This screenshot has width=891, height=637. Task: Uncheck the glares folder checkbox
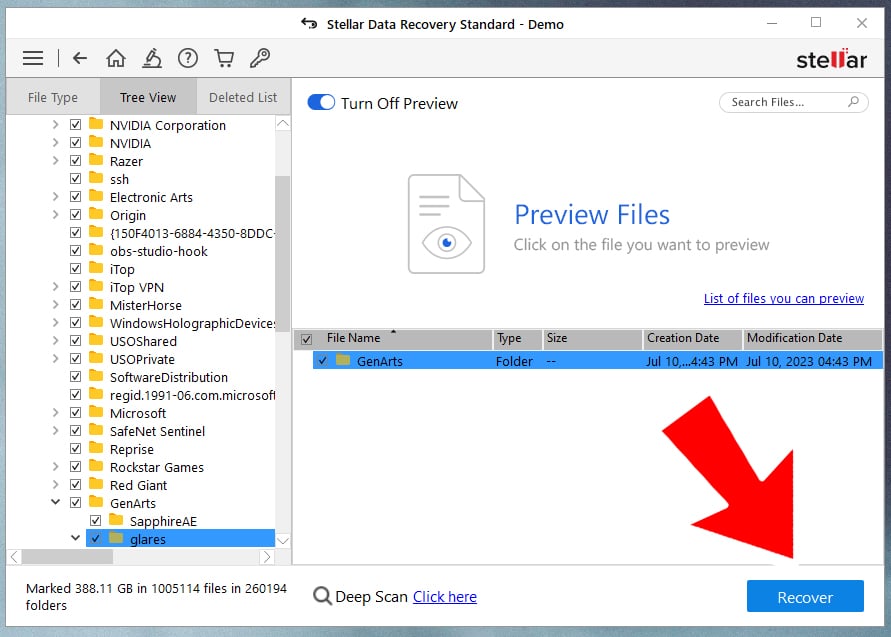[95, 538]
